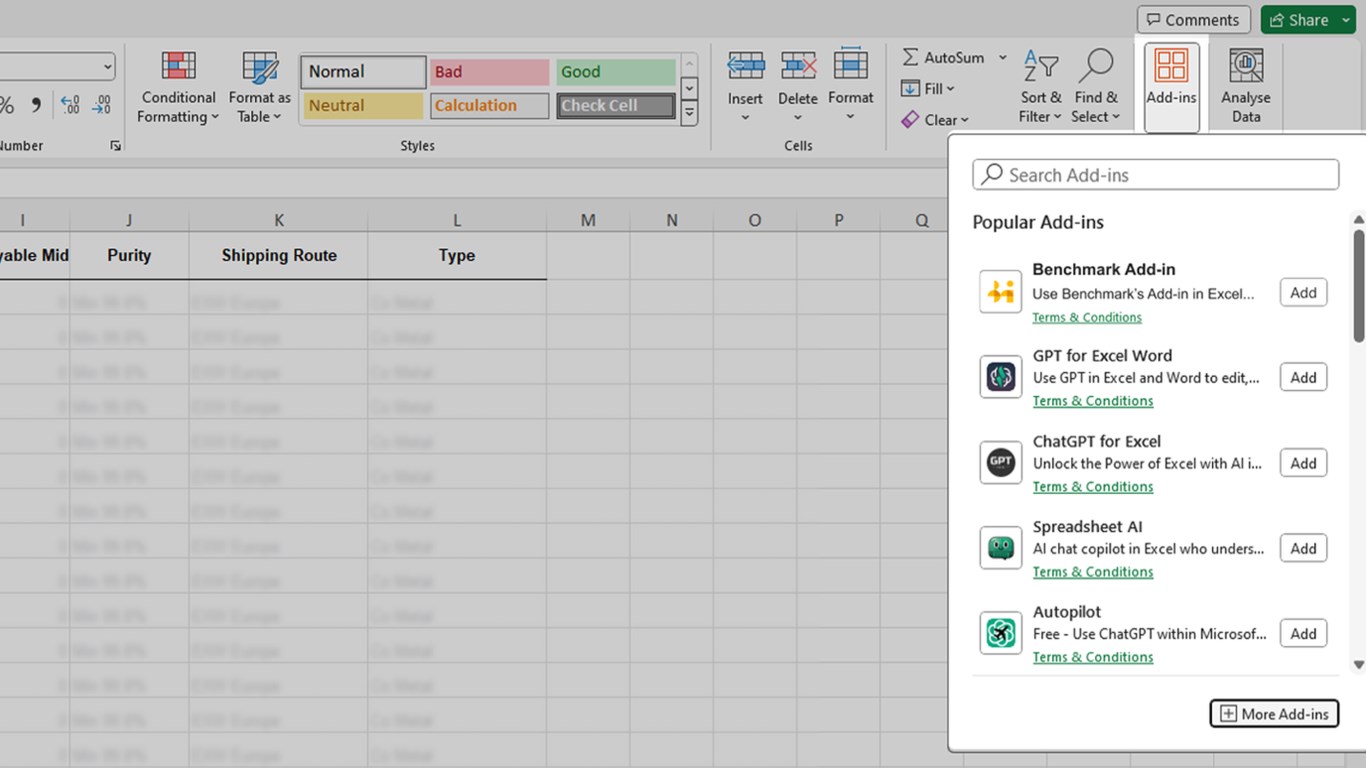Open Format as Table gallery
Viewport: 1366px width, 768px height.
pyautogui.click(x=260, y=87)
